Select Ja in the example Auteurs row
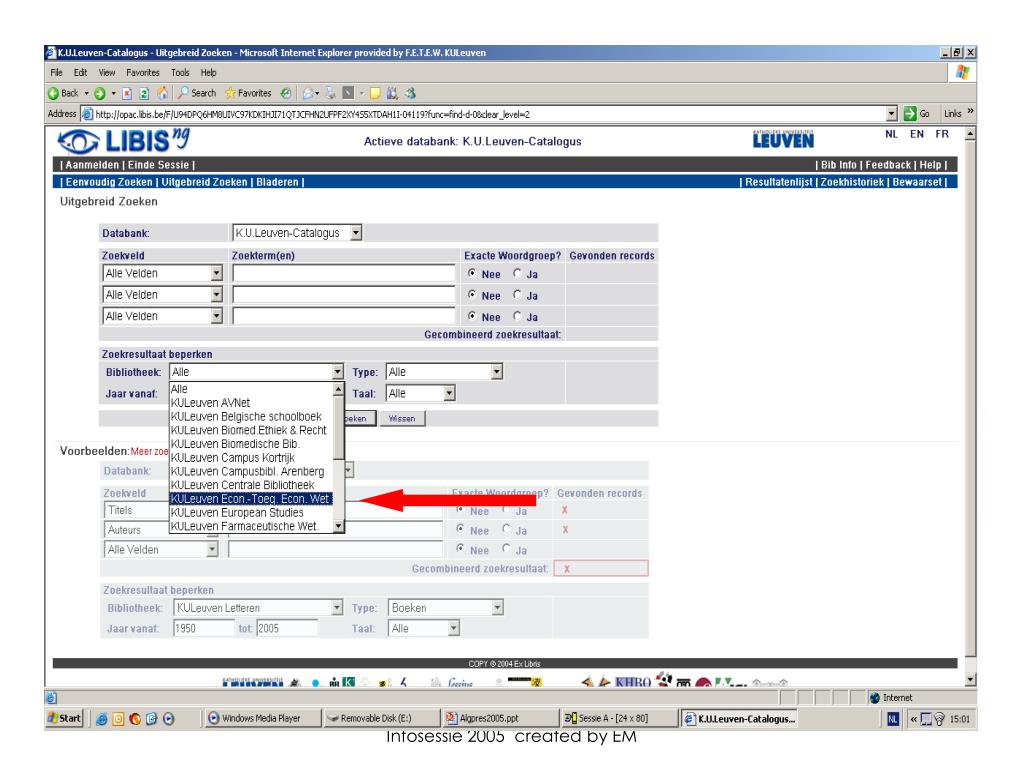Image resolution: width=1024 pixels, height=768 pixels. [x=506, y=529]
